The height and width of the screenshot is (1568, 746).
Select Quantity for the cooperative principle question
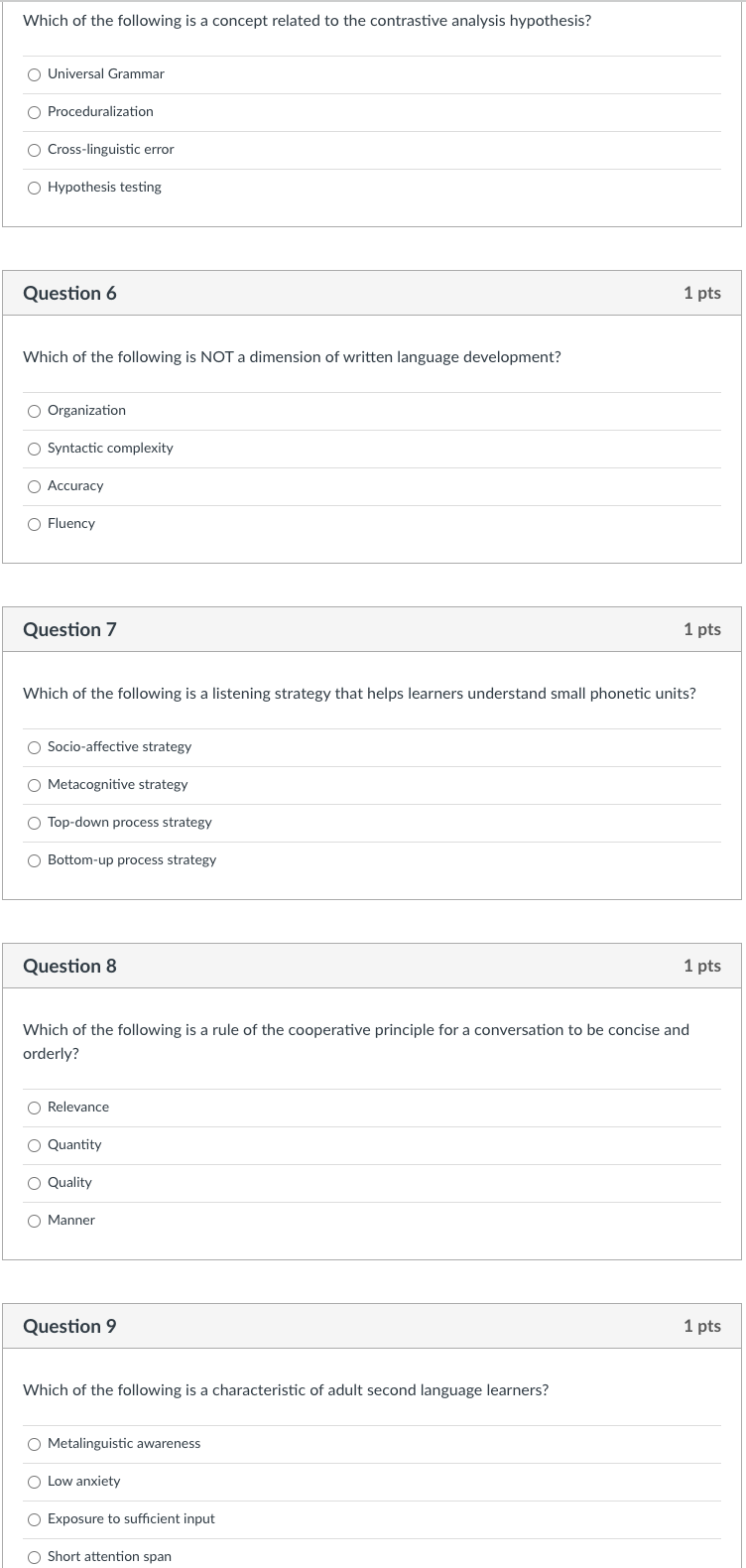pos(34,1145)
